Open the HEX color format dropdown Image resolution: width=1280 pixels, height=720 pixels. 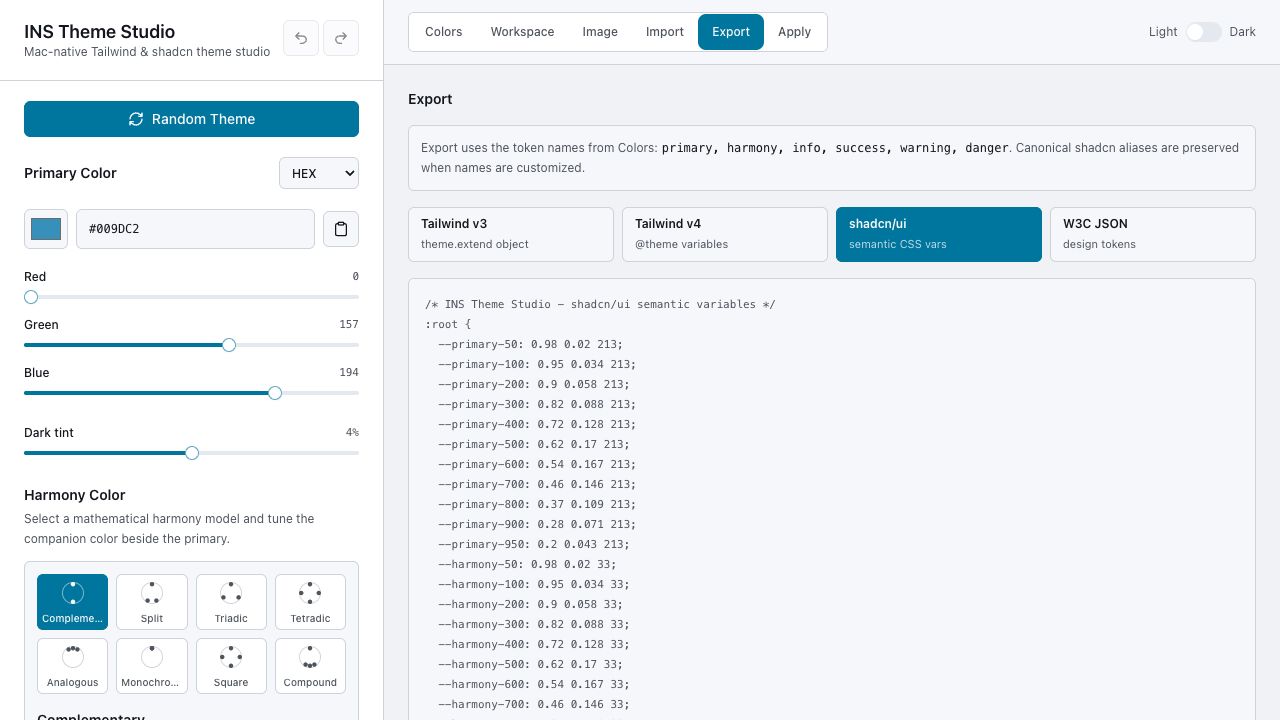point(319,173)
